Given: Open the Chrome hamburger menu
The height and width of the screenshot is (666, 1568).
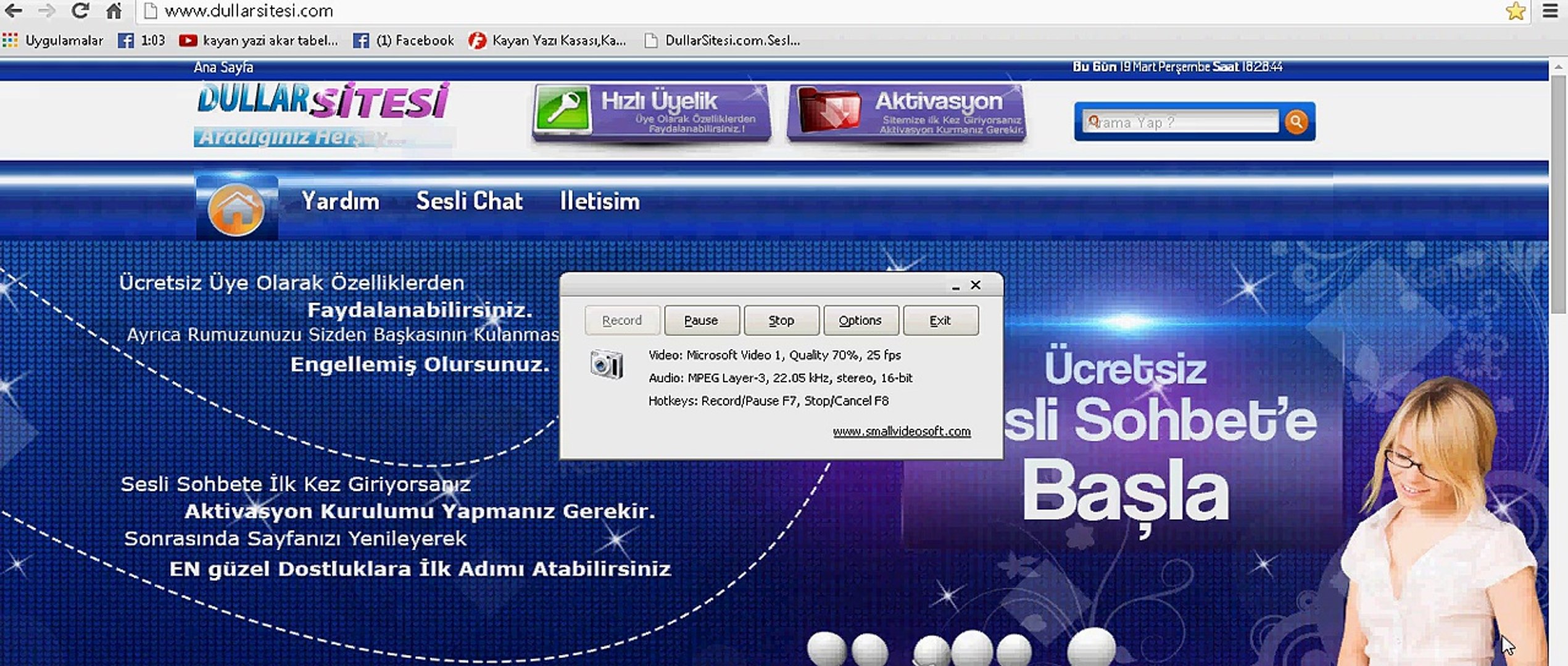Looking at the screenshot, I should pyautogui.click(x=1549, y=10).
